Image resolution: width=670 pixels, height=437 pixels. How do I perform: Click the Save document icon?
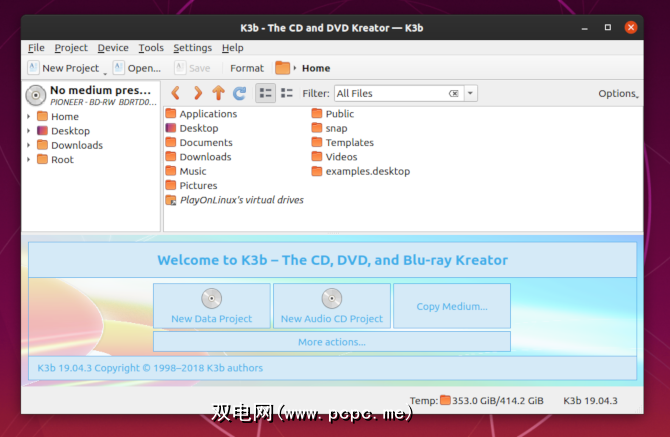click(x=180, y=68)
